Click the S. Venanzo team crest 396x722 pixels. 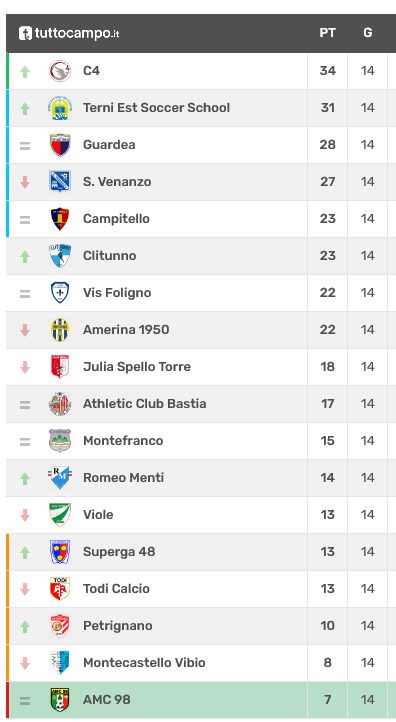tap(60, 182)
